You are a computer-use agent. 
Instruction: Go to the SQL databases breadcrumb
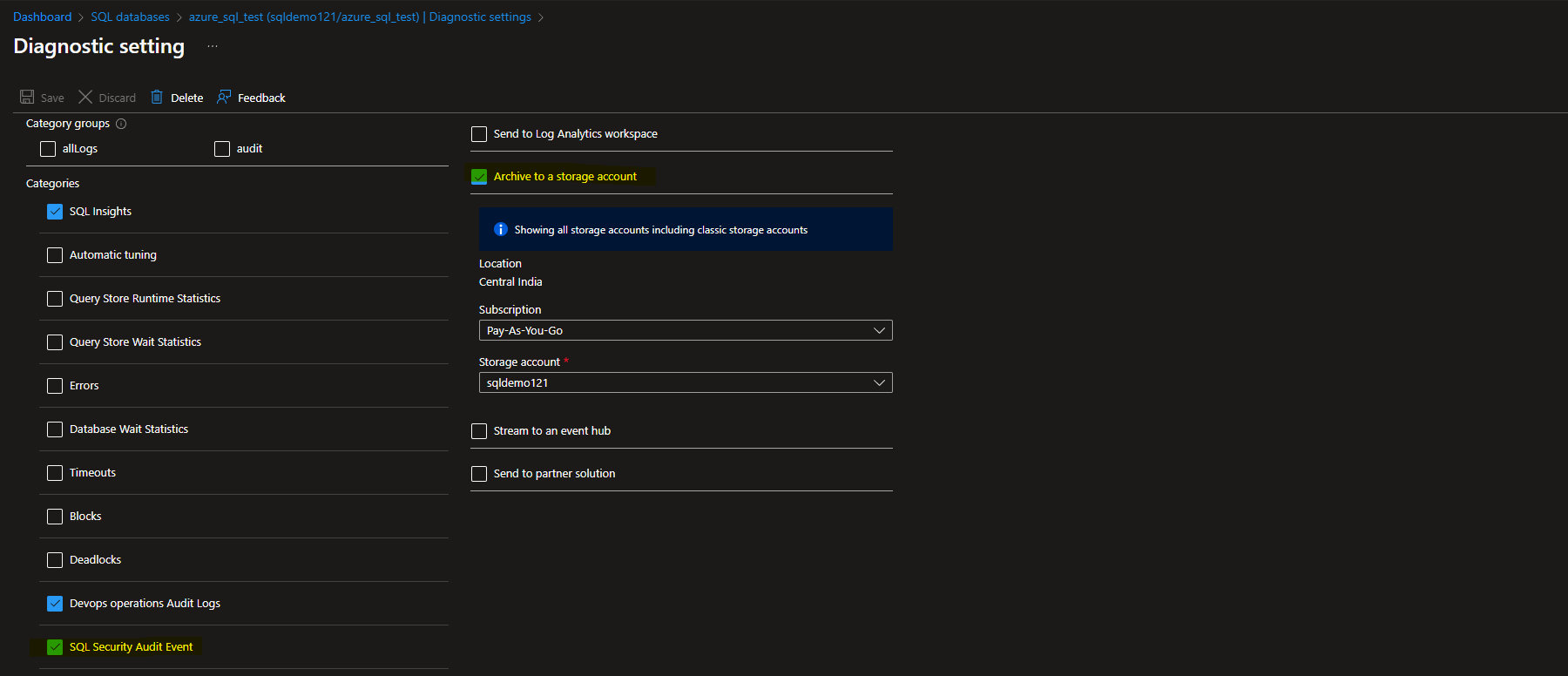[x=130, y=17]
